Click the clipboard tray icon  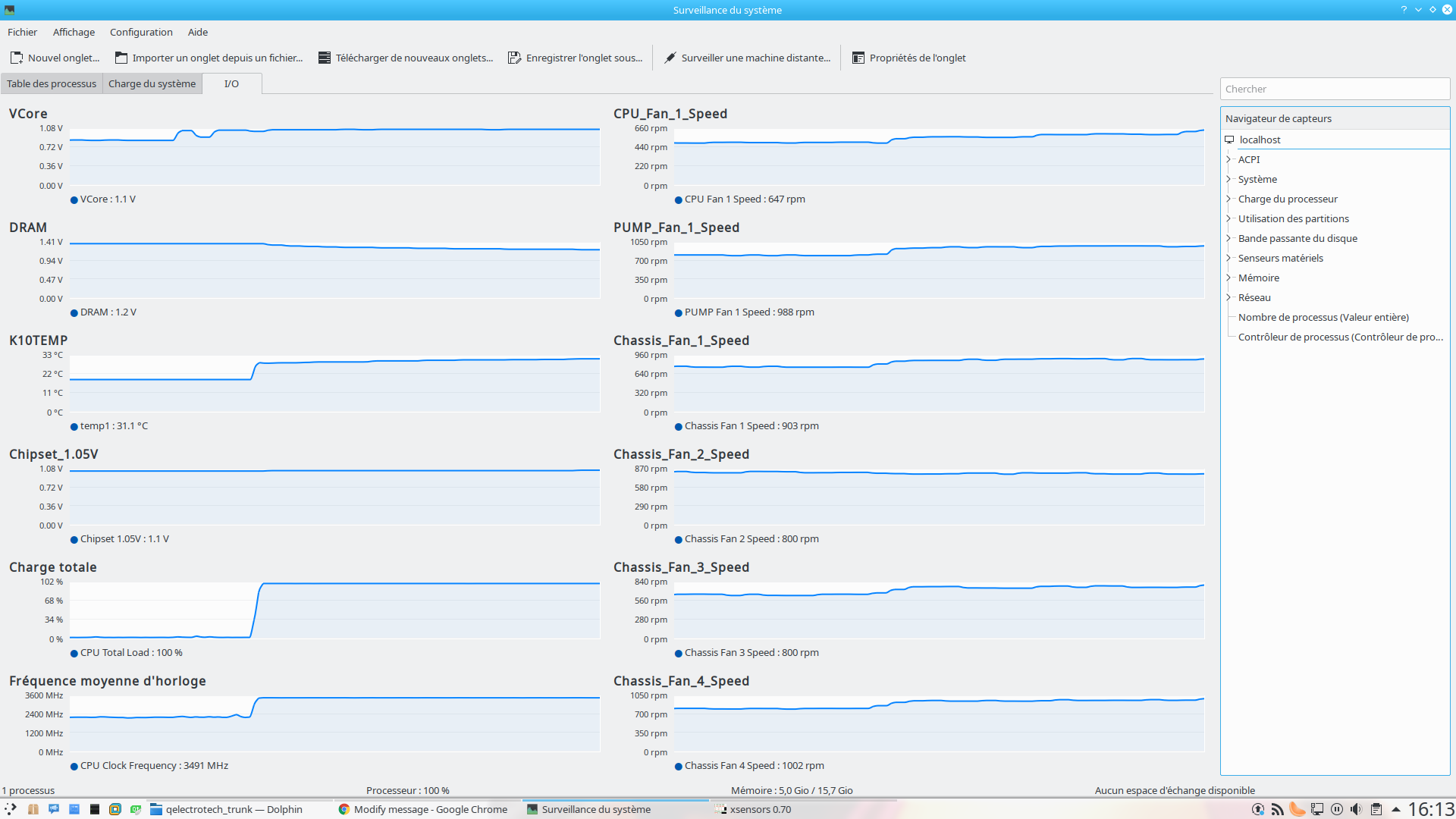pos(1376,809)
